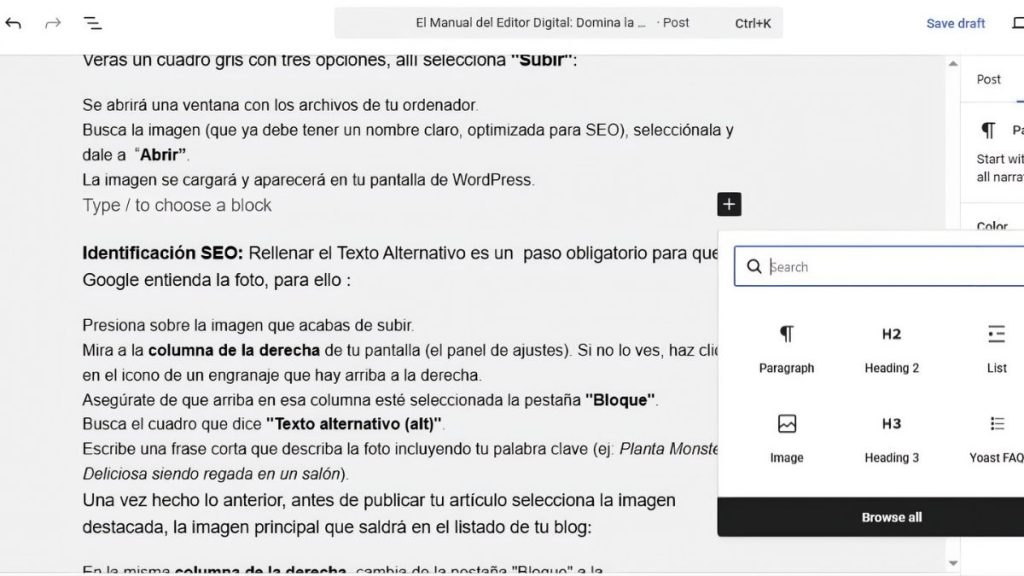Save draft of the post

(x=955, y=24)
